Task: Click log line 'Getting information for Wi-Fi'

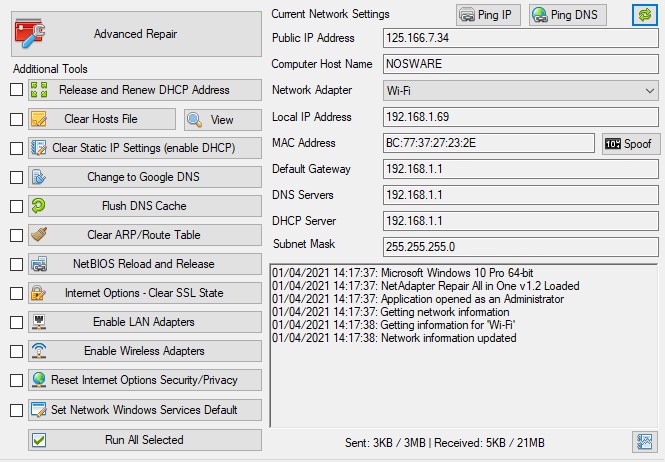Action: 394,325
